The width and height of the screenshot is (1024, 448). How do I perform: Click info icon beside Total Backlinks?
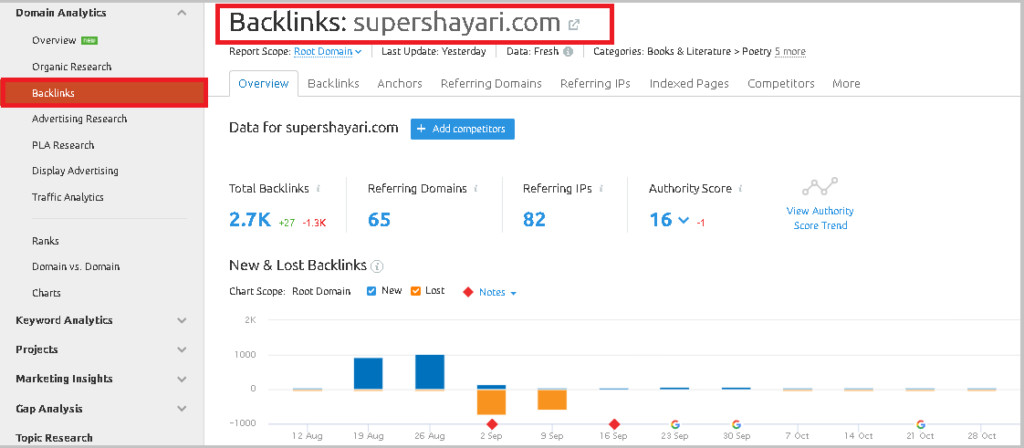(x=319, y=189)
